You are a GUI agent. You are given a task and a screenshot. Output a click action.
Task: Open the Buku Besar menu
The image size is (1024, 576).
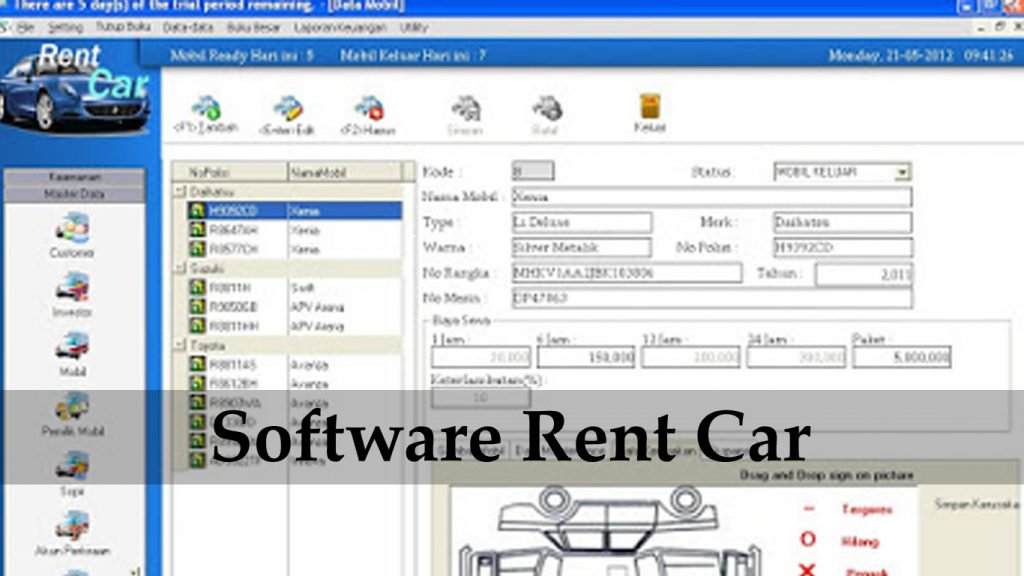pyautogui.click(x=253, y=27)
